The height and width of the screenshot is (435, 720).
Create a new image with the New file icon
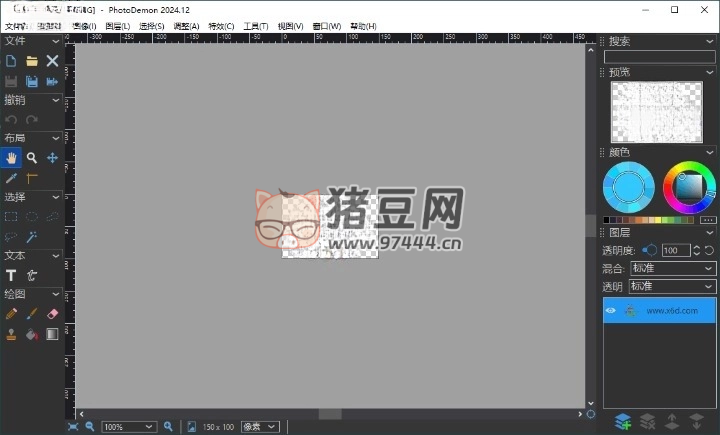point(11,61)
